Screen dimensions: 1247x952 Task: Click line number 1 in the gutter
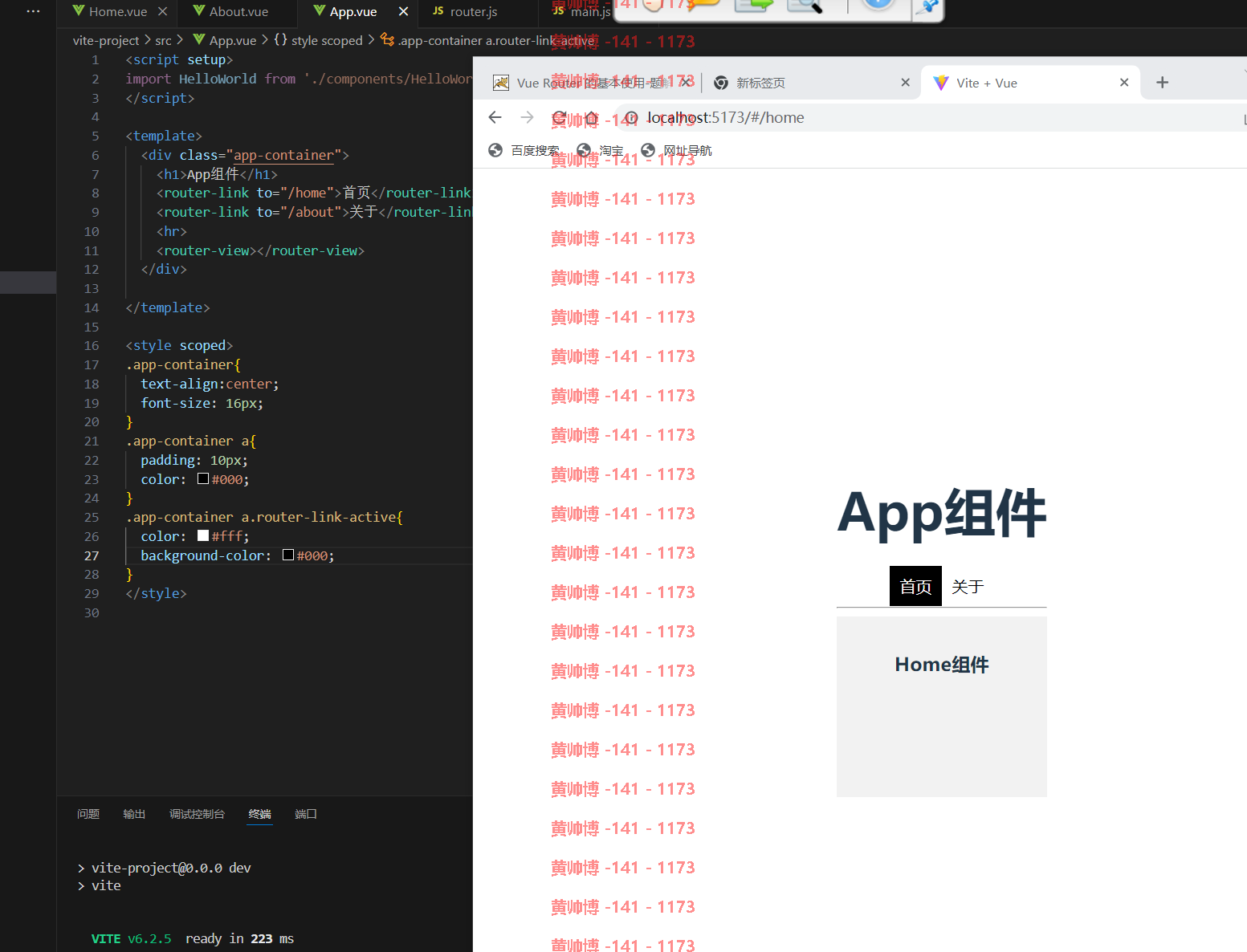(x=96, y=59)
